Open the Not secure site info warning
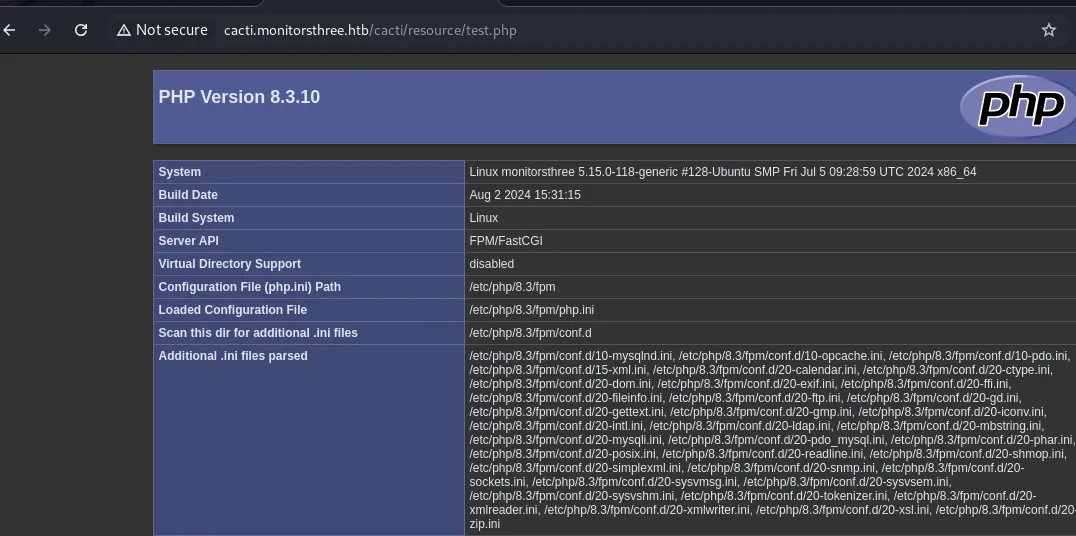1076x536 pixels. [162, 30]
